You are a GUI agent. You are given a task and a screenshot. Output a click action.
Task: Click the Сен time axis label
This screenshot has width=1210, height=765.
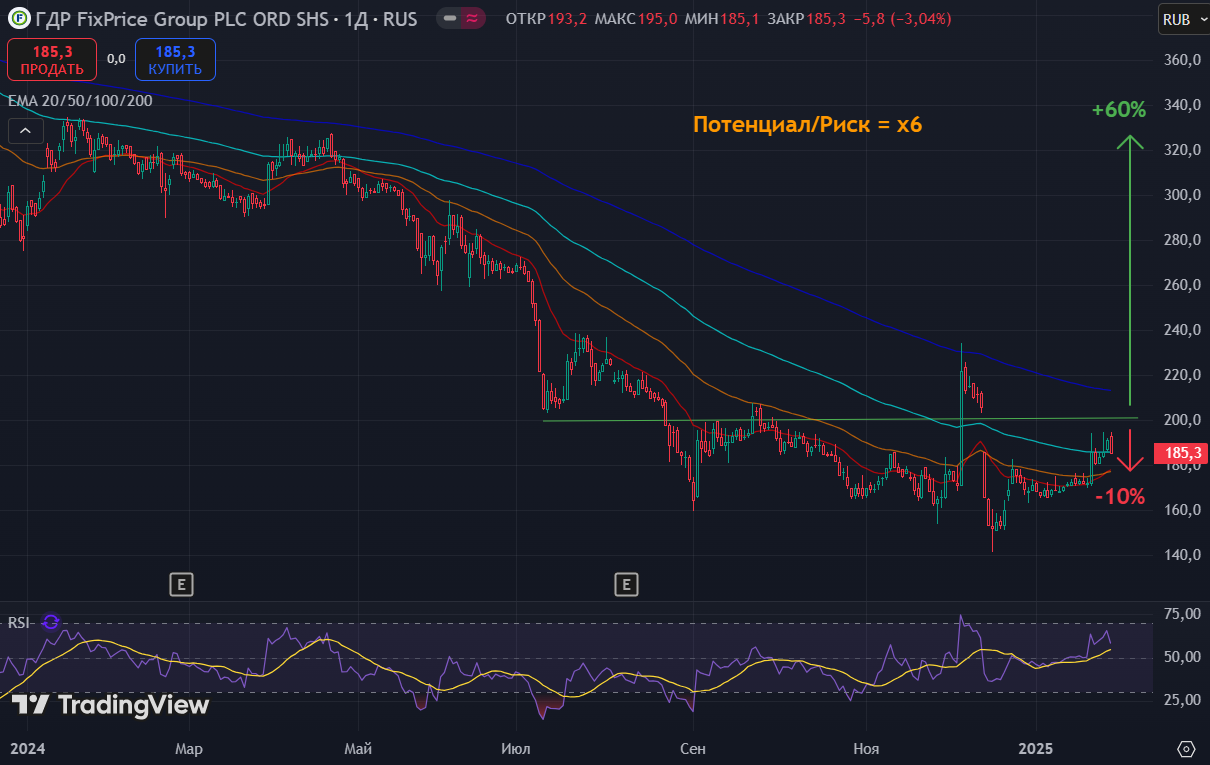pos(693,748)
